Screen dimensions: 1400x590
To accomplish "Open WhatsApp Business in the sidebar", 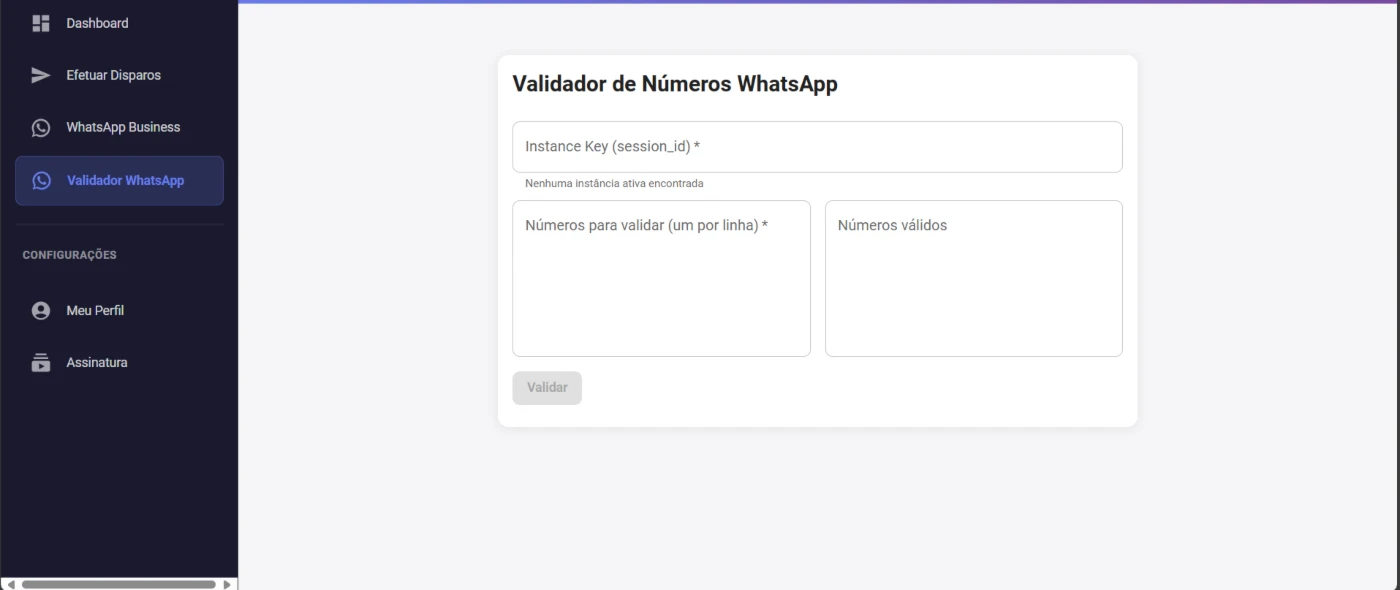I will [119, 128].
